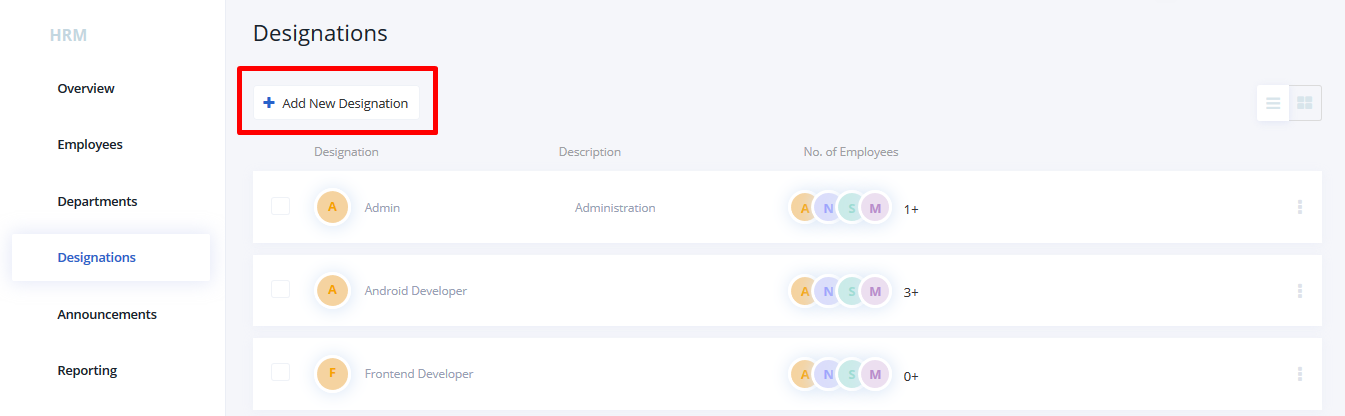1345x416 pixels.
Task: Click employee avatar M in Android Developer row
Action: (x=875, y=291)
